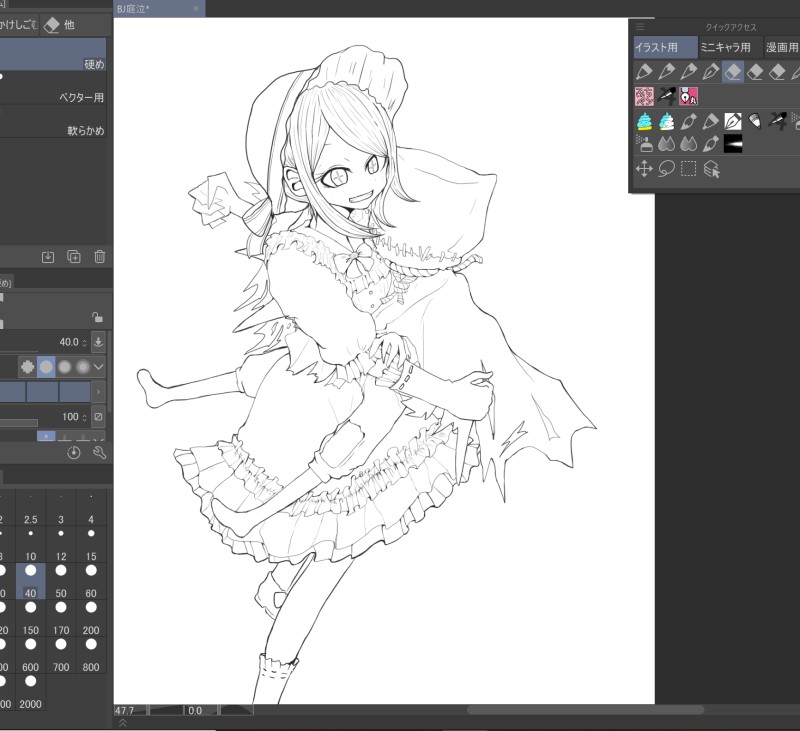
Task: Select the highlighted eraser in Quick Access
Action: (733, 72)
